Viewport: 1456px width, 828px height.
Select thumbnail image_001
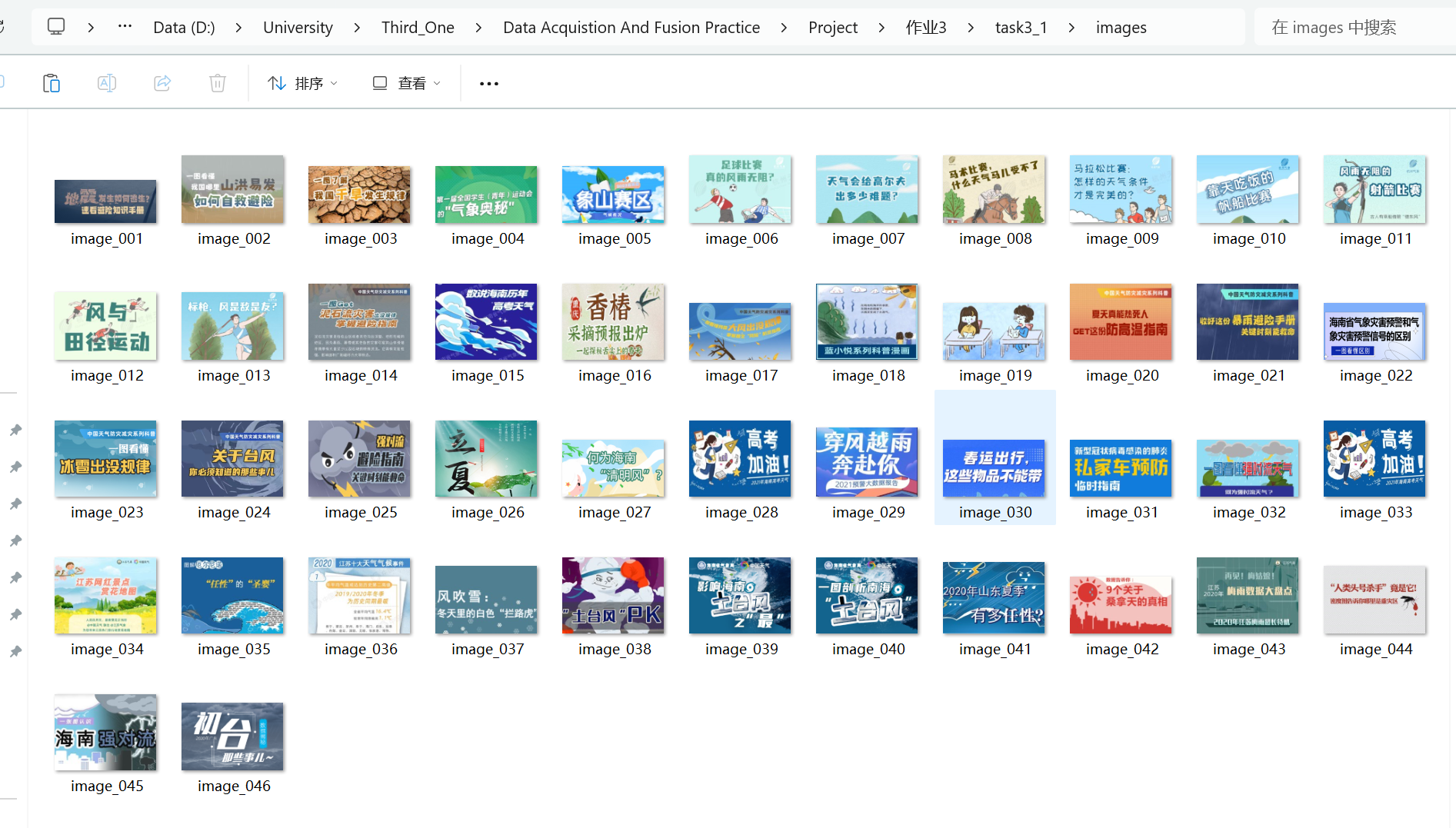pos(105,201)
